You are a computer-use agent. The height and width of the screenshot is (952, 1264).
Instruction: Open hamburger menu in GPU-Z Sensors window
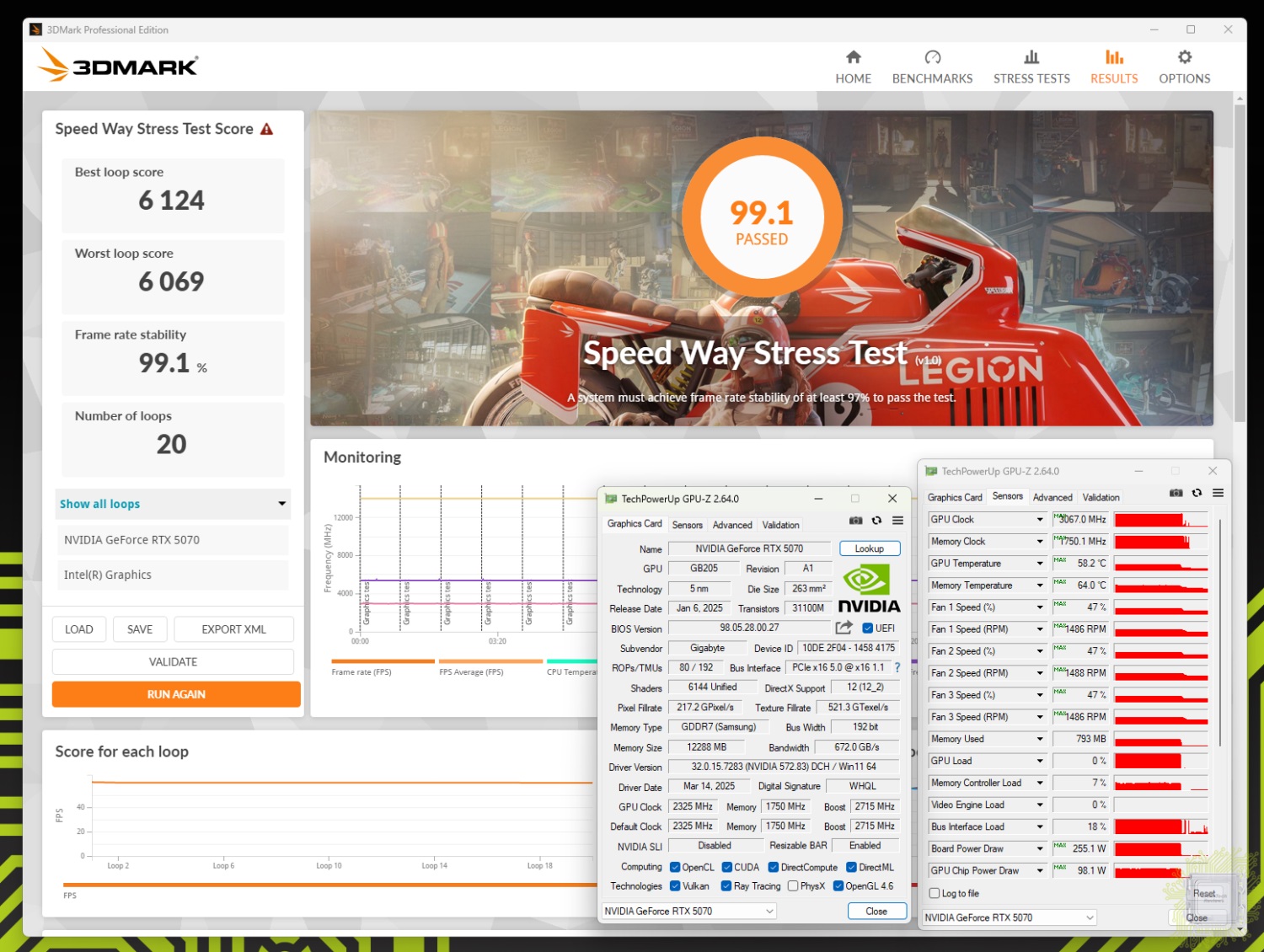(x=1218, y=493)
